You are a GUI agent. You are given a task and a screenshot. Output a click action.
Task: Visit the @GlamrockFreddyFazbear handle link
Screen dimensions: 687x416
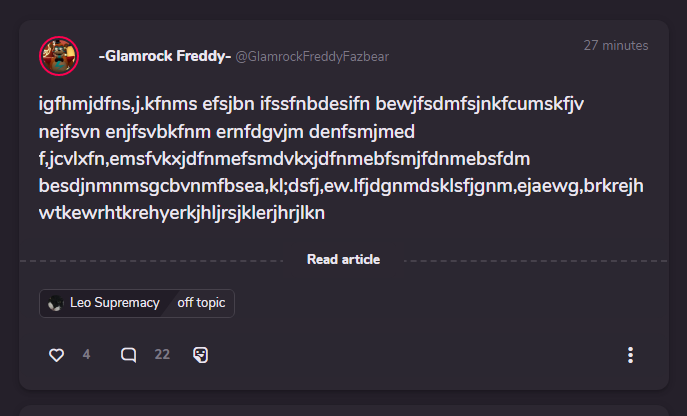312,57
